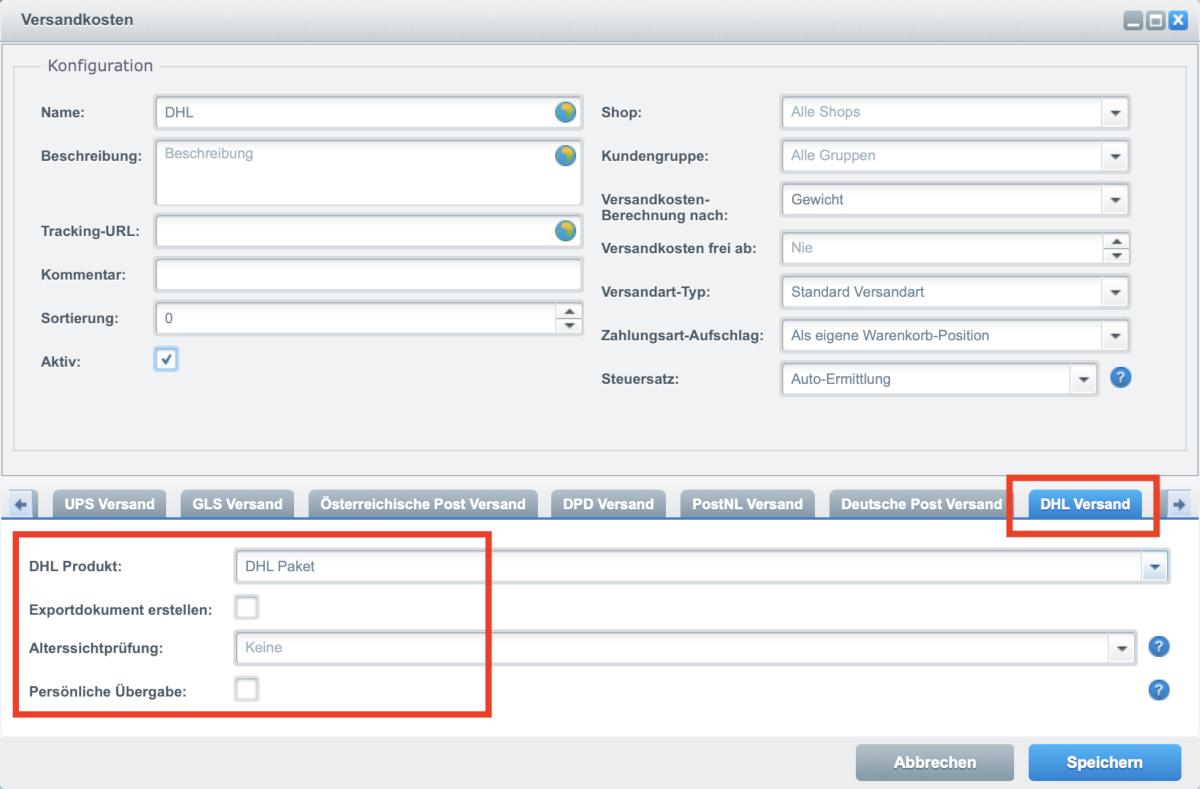Switch to Österreichische Post Versand tab
Image resolution: width=1200 pixels, height=789 pixels.
(423, 503)
